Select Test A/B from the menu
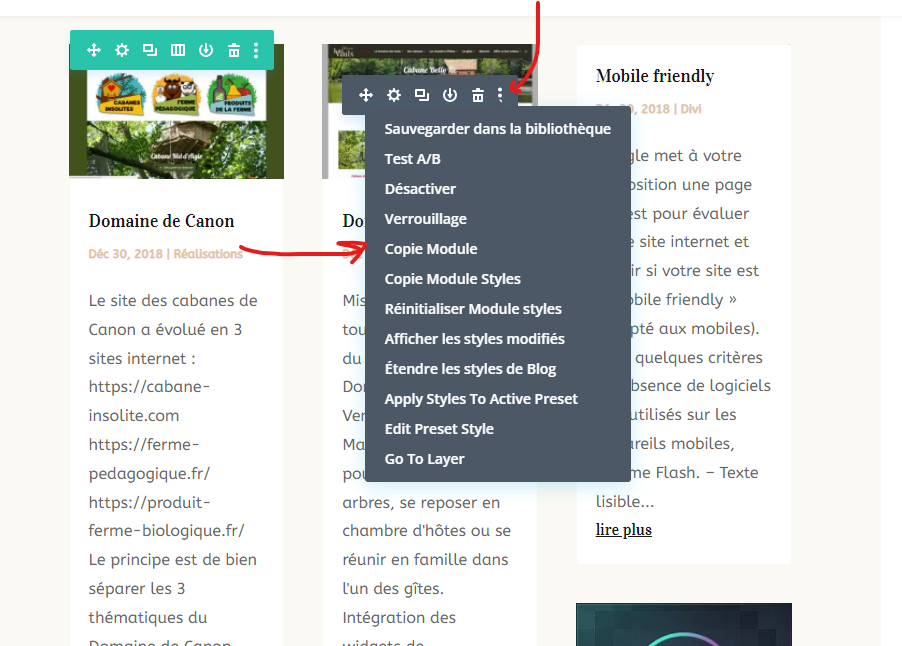902x646 pixels. tap(410, 158)
